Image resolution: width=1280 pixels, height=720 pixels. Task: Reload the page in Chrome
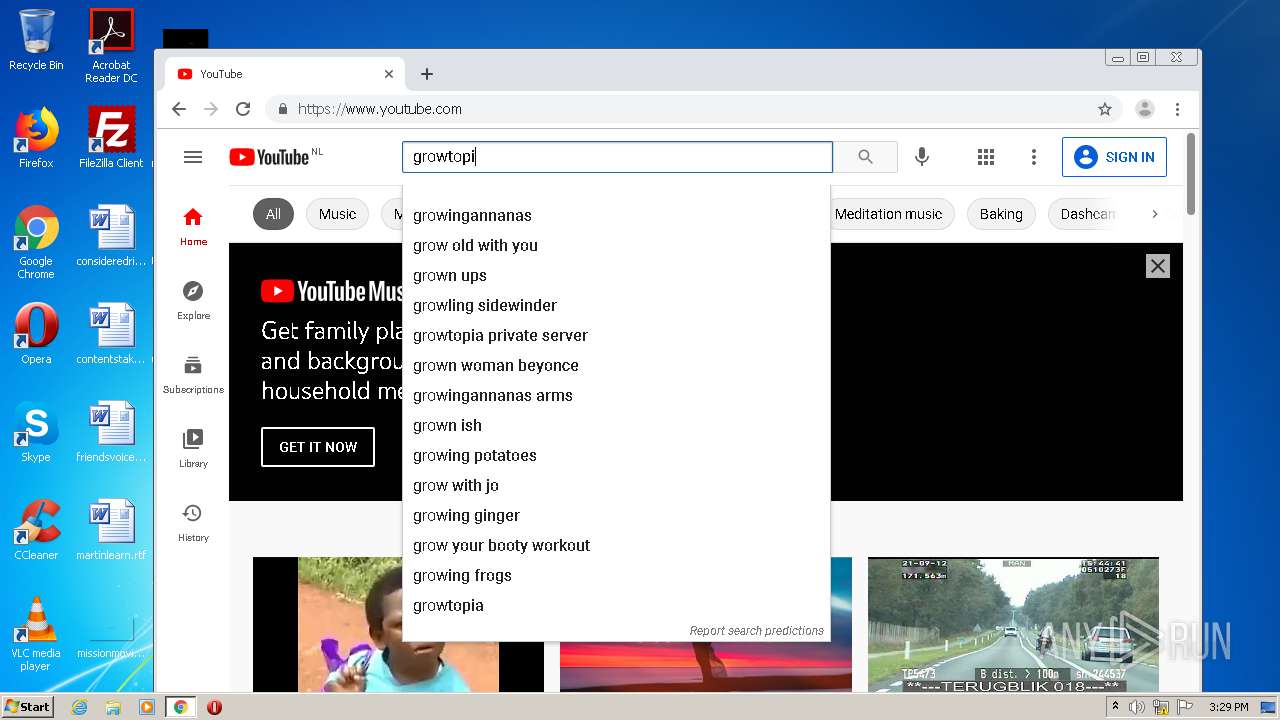243,109
